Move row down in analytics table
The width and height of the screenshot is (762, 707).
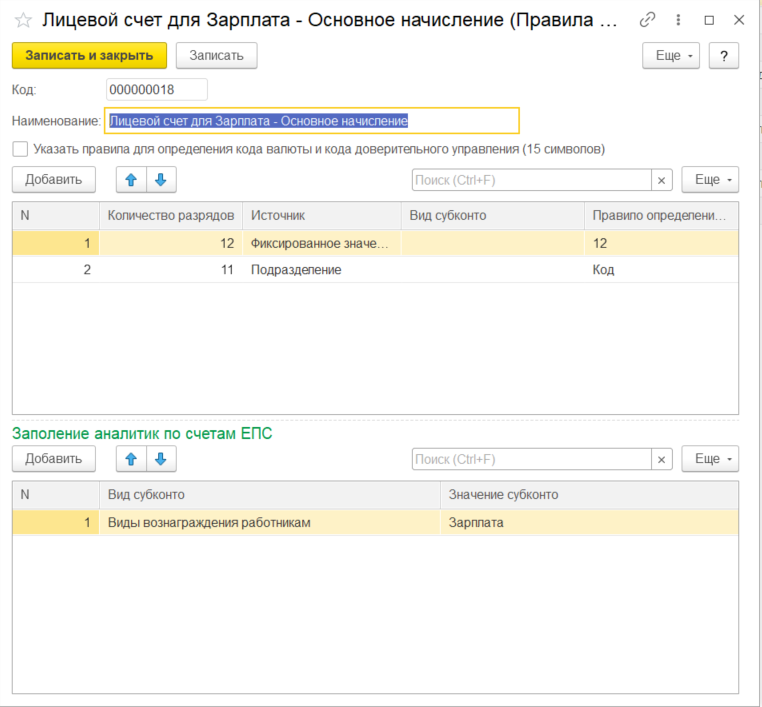point(161,459)
